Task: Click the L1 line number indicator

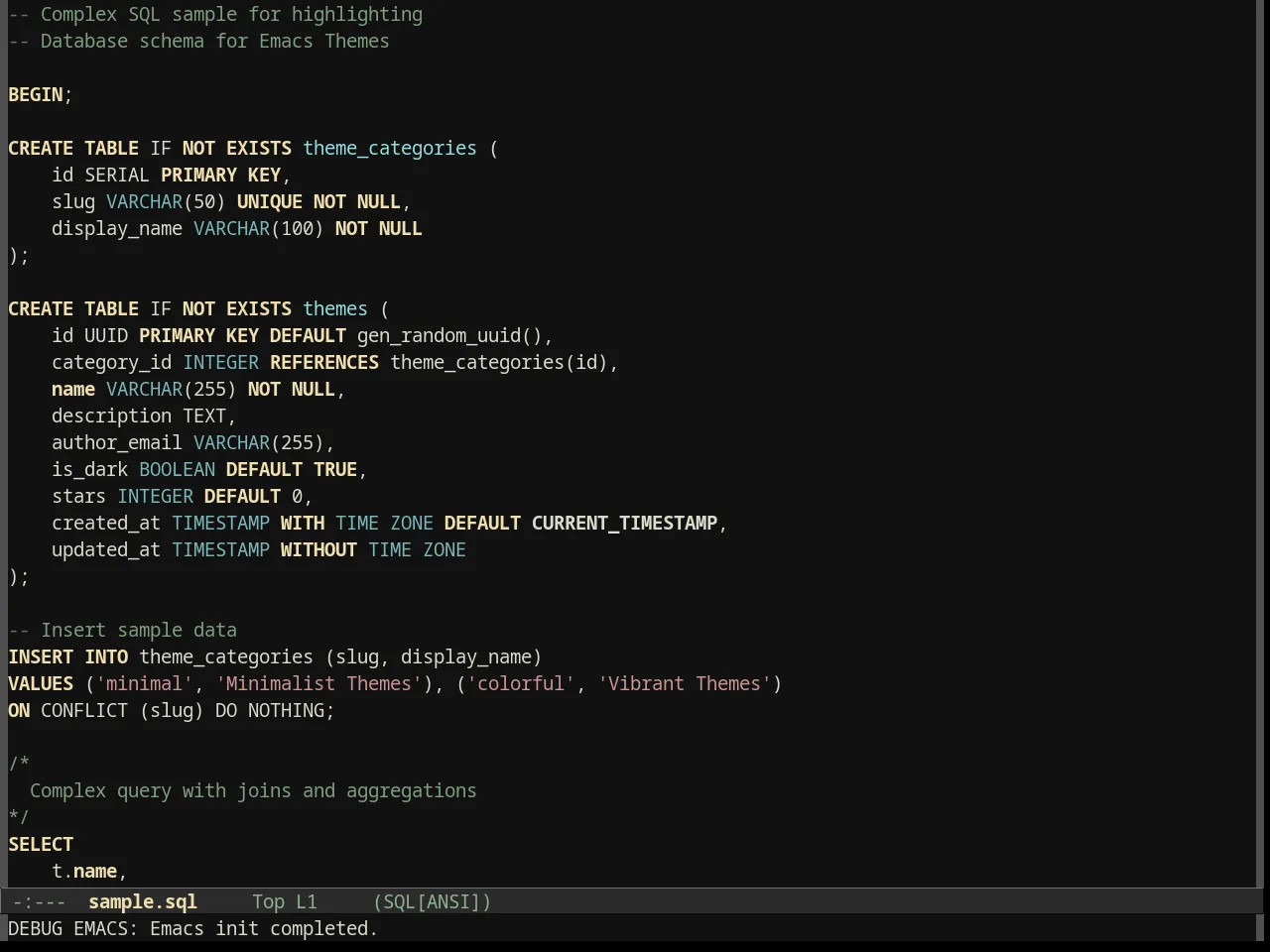Action: (307, 901)
